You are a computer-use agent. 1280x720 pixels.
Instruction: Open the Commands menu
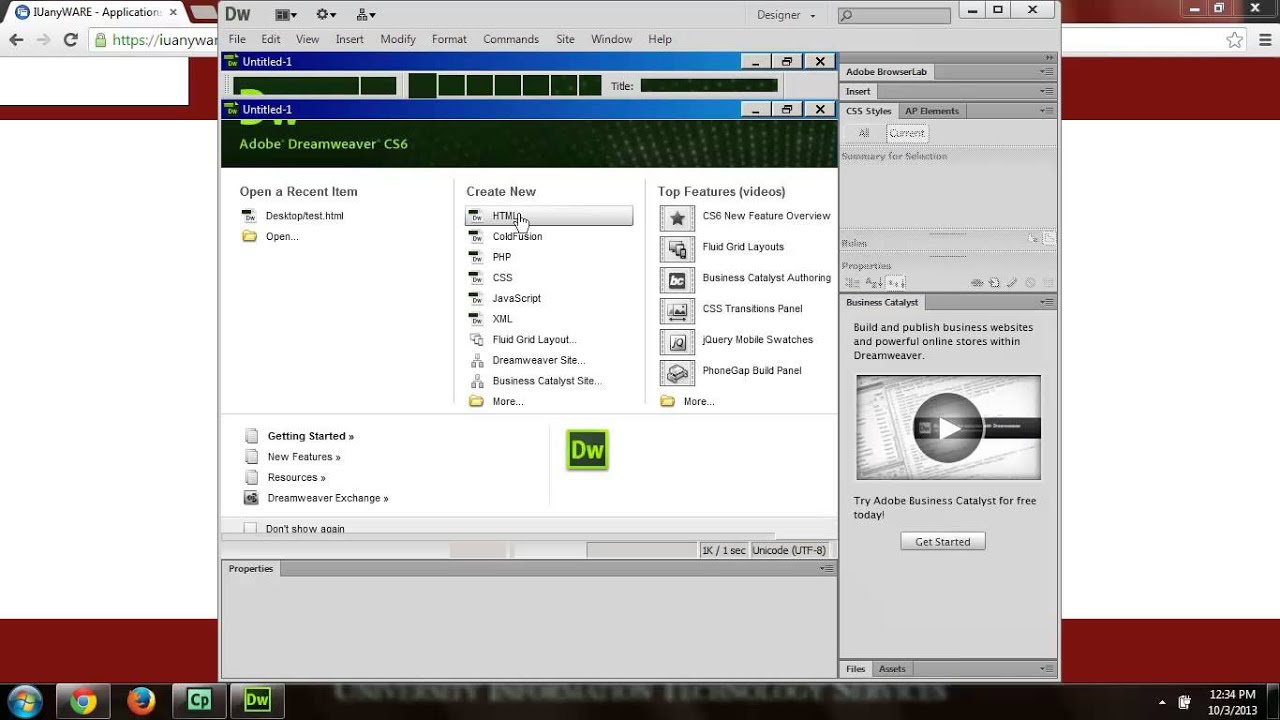pyautogui.click(x=511, y=39)
